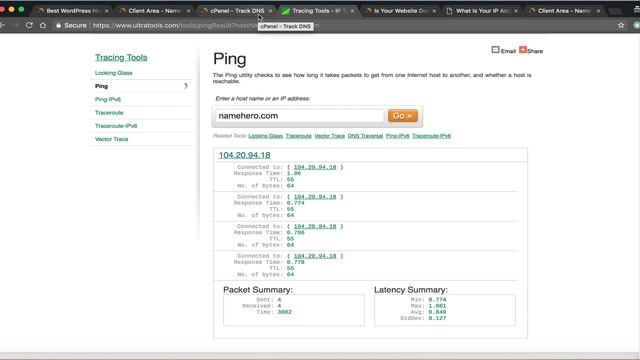Image resolution: width=640 pixels, height=360 pixels.
Task: Close the Best WordPress tab
Action: (x=107, y=11)
